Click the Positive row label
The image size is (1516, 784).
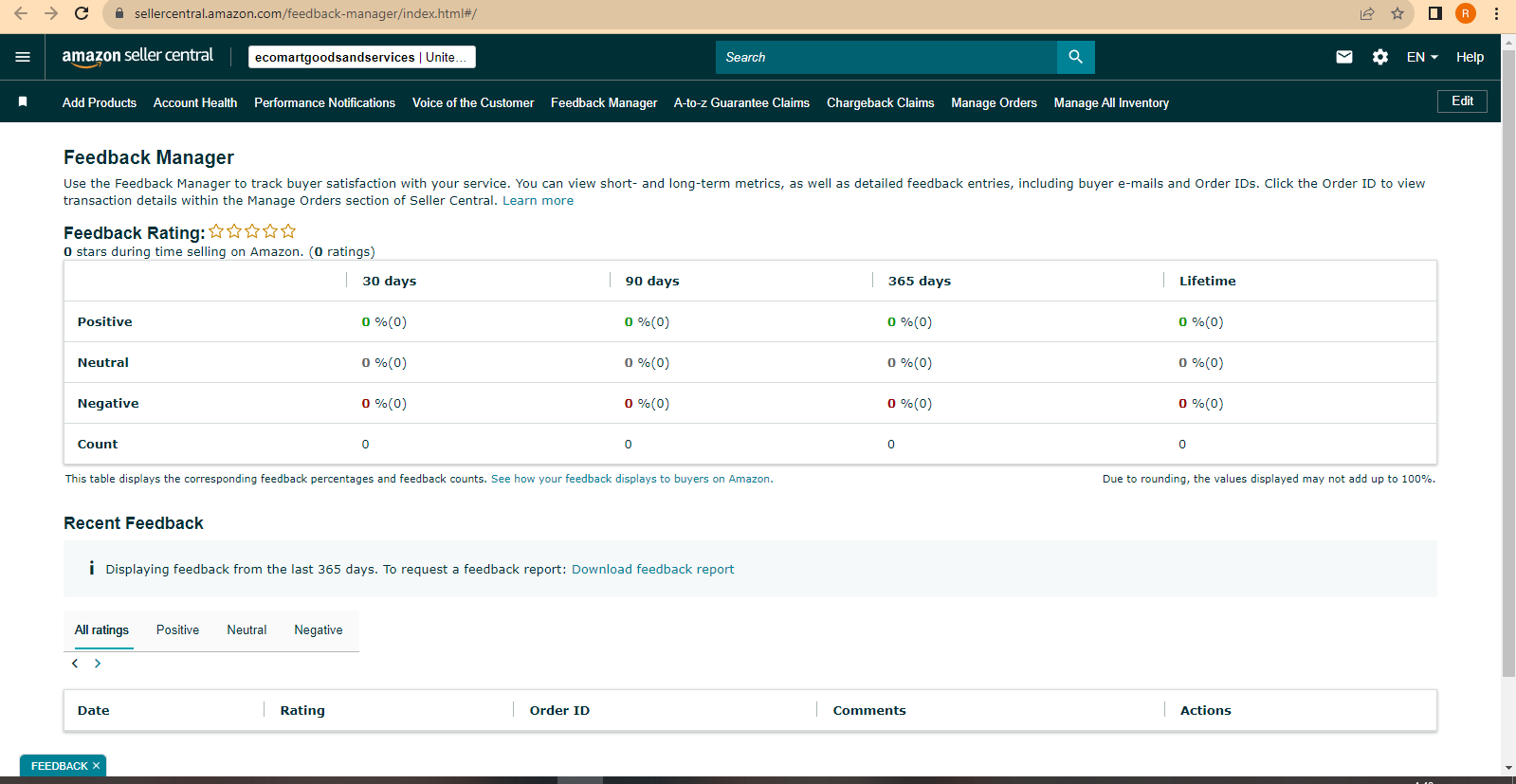click(104, 321)
